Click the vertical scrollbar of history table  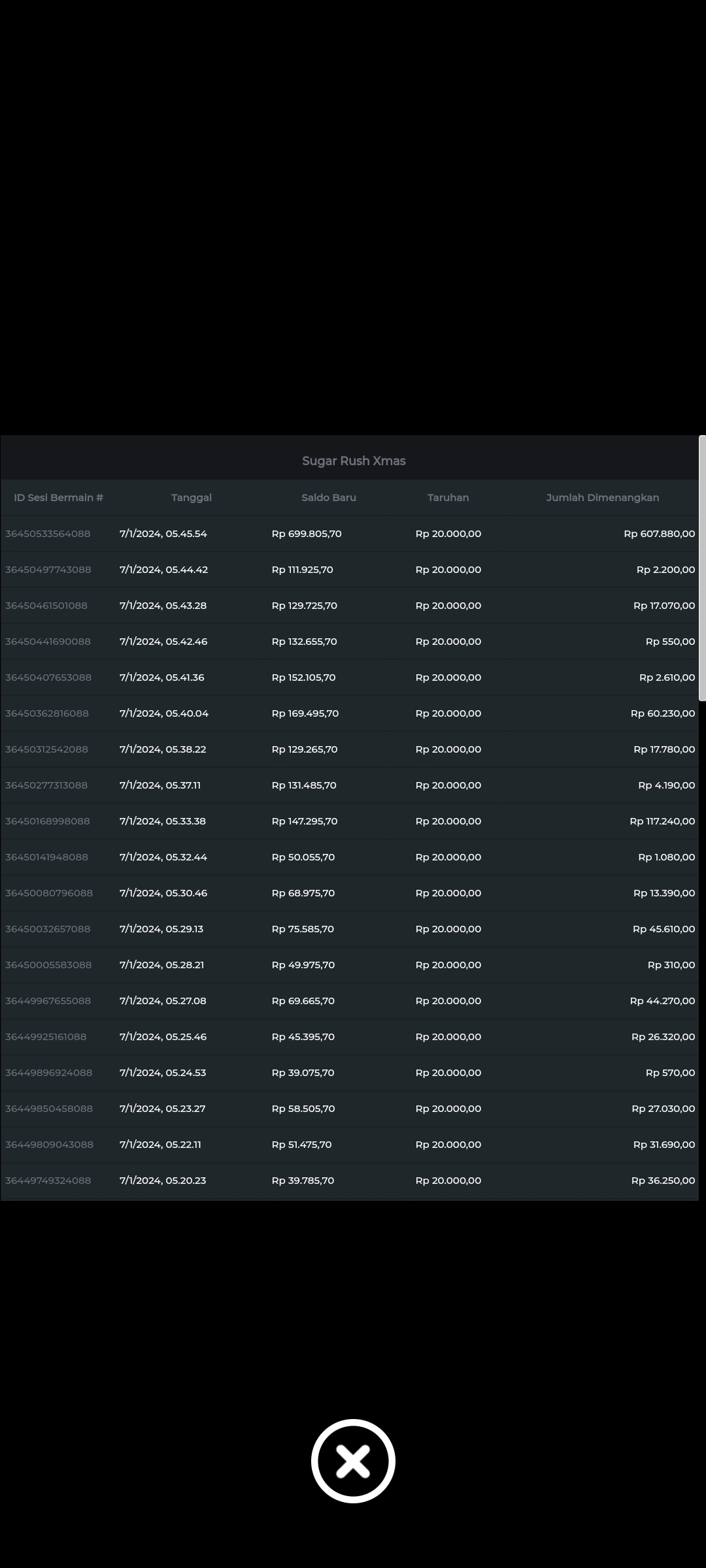coord(702,568)
